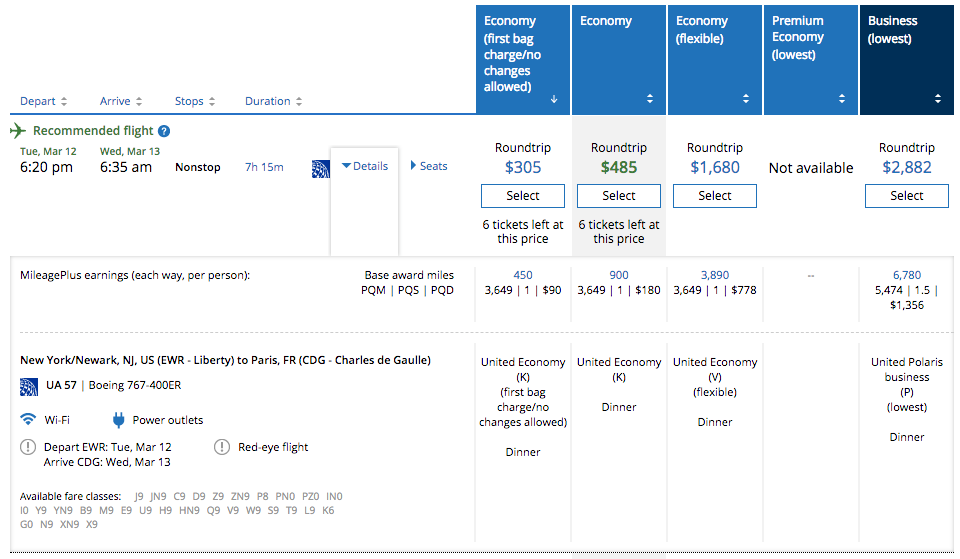Screen dimensions: 960x559
Task: Click the Recommended flight help question-mark icon
Action: tap(164, 131)
